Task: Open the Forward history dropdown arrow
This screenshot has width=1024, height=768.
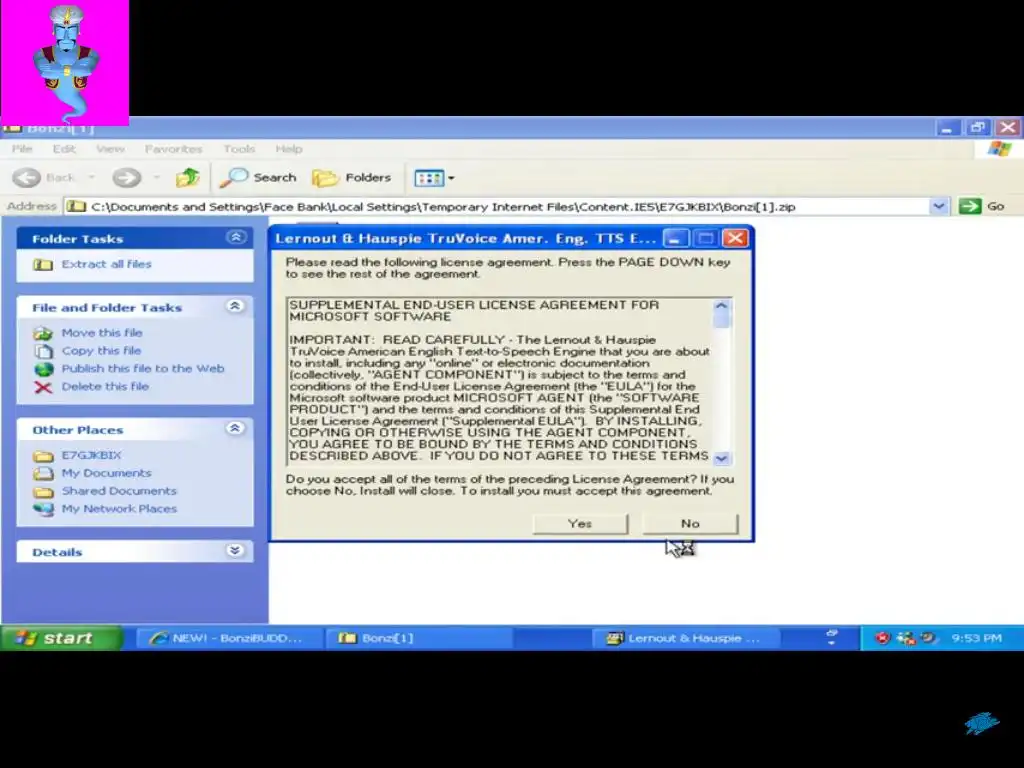Action: (157, 178)
